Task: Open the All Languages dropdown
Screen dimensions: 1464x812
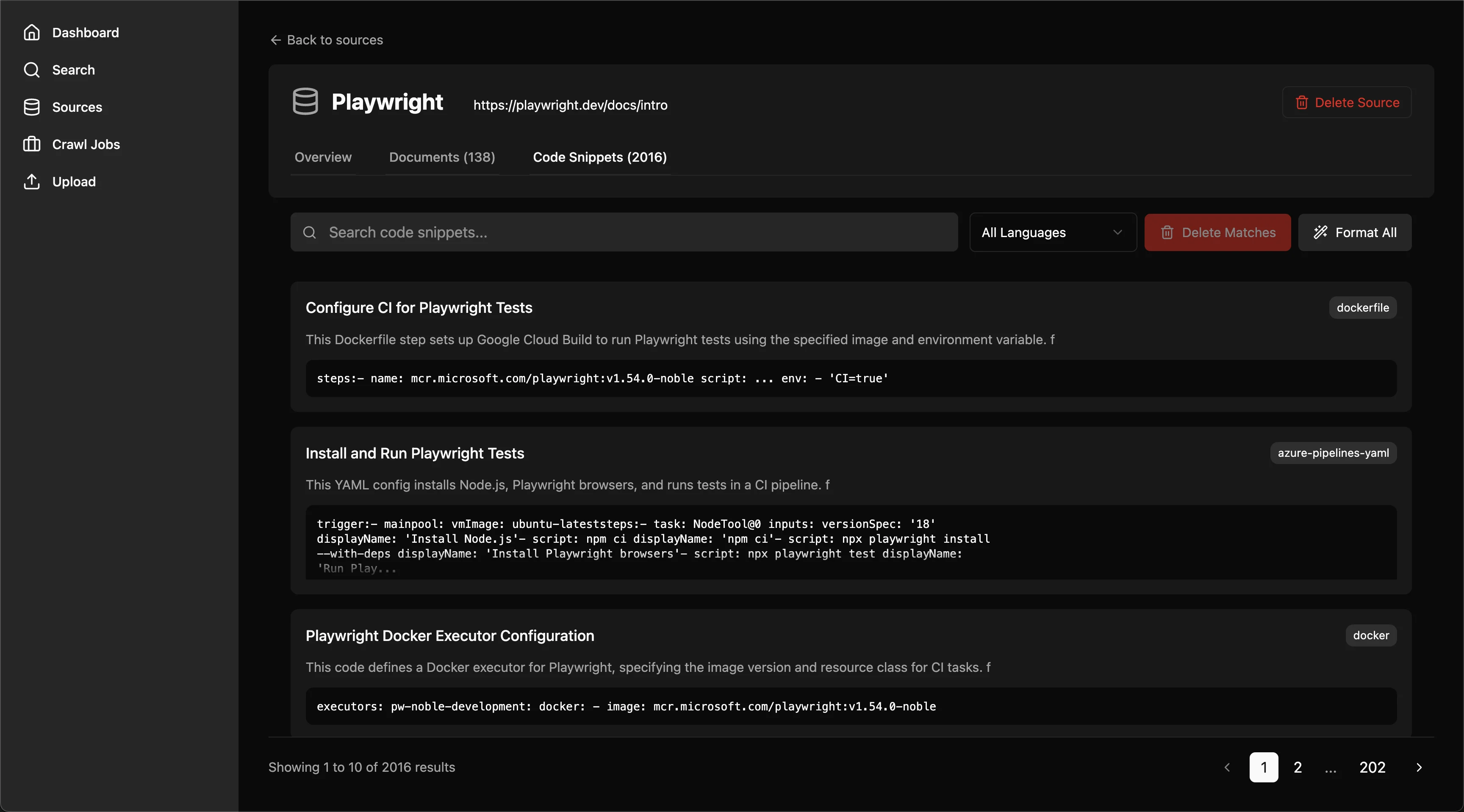Action: tap(1052, 232)
